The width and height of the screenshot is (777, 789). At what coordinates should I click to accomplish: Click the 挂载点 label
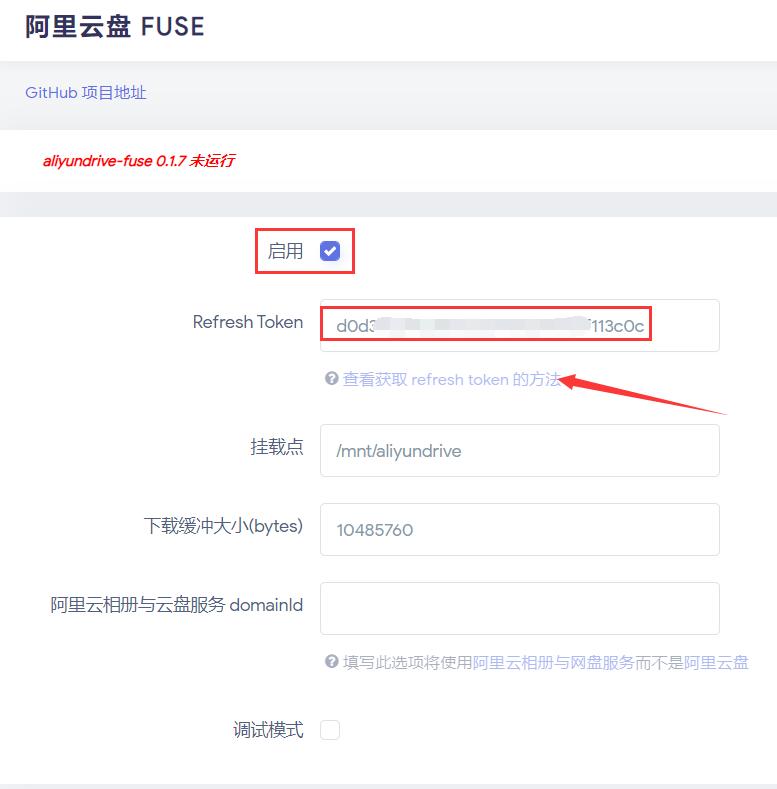pos(277,447)
